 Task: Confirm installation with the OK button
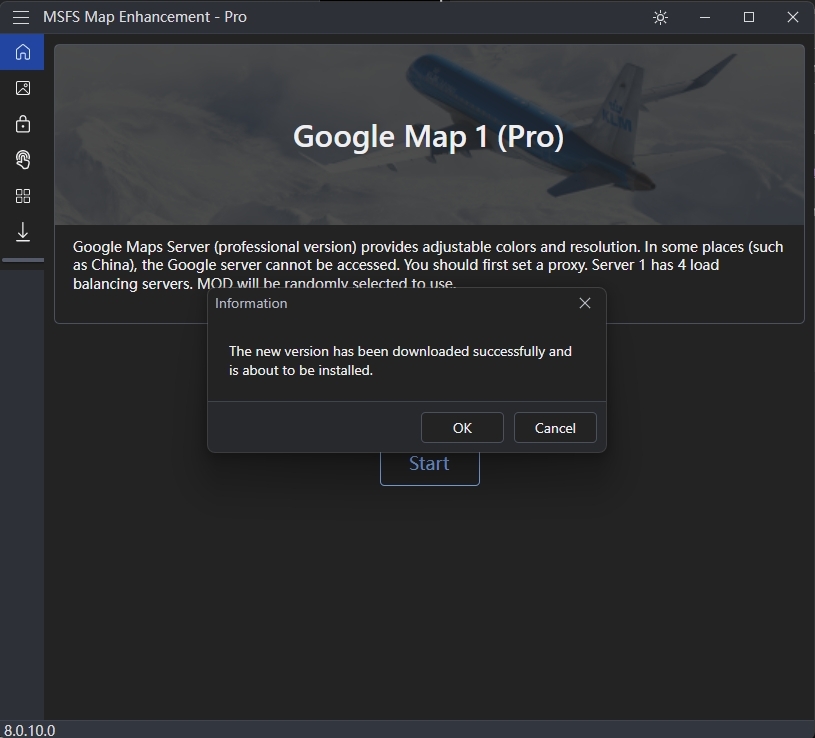pyautogui.click(x=462, y=428)
